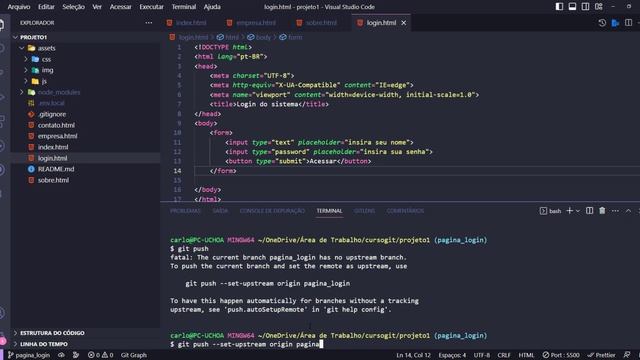Kill the terminal with trash icon

[602, 211]
